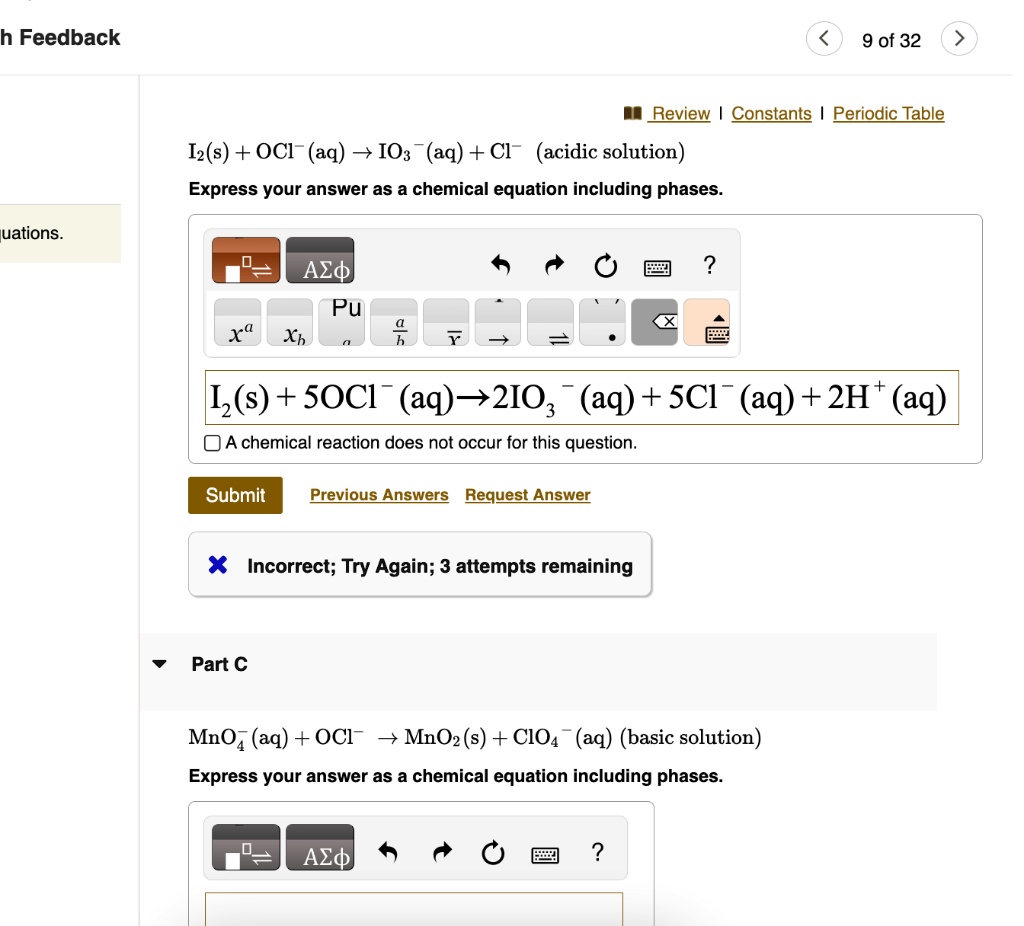Go to the next question page
The image size is (1024, 926).
click(x=959, y=38)
